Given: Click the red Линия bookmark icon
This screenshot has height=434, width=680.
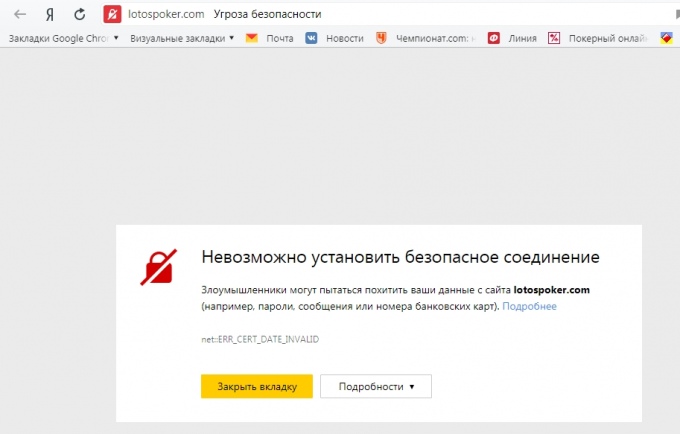Looking at the screenshot, I should pyautogui.click(x=494, y=38).
